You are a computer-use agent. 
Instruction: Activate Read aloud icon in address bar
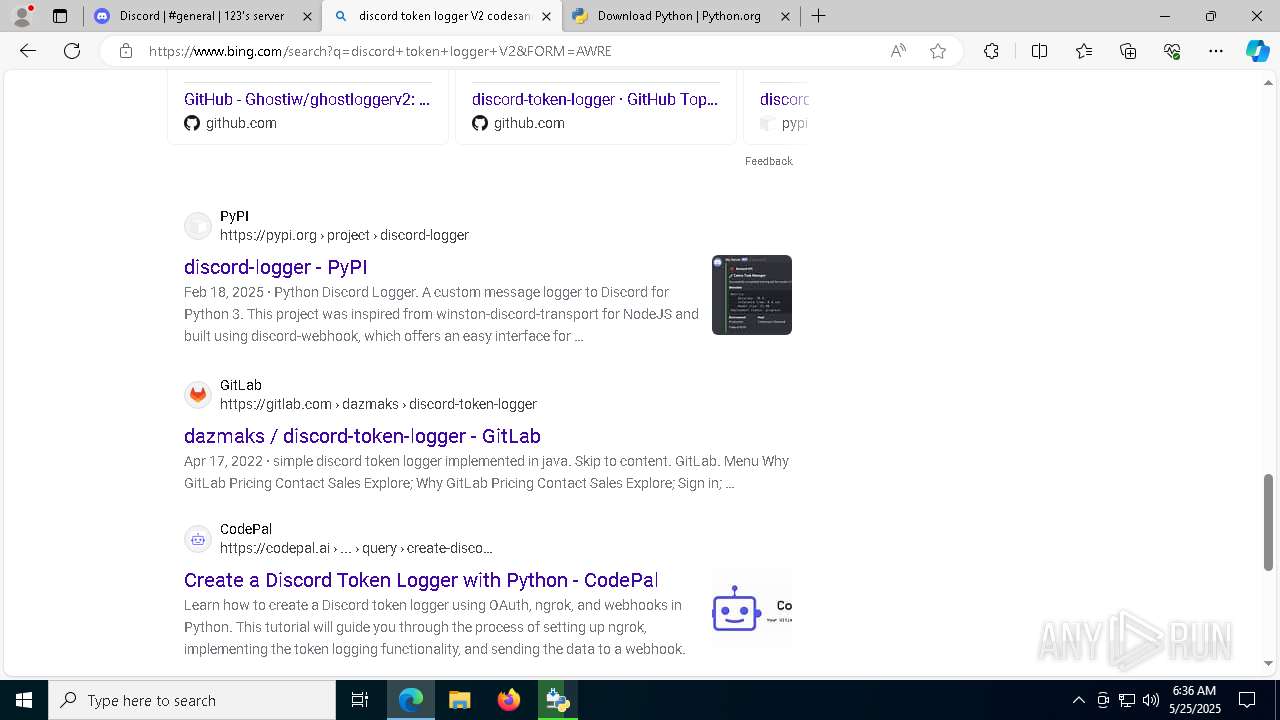(898, 51)
